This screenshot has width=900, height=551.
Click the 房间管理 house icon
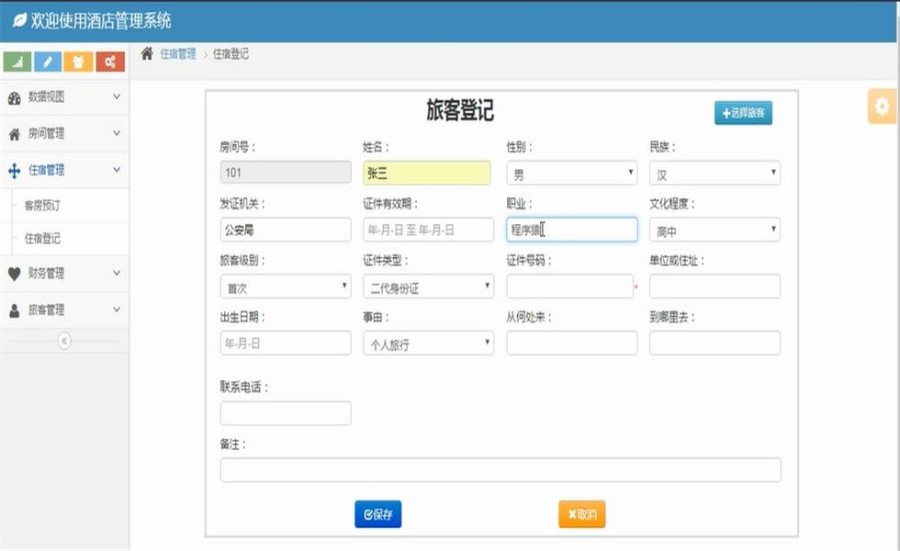[14, 134]
